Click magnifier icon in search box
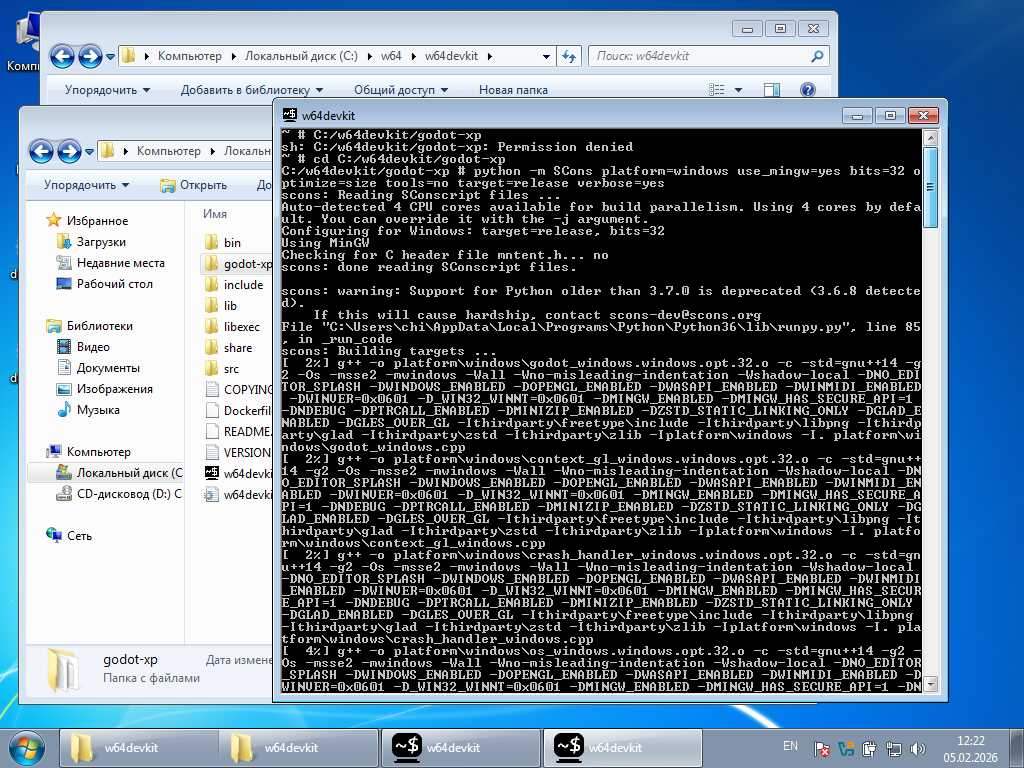 pos(816,56)
